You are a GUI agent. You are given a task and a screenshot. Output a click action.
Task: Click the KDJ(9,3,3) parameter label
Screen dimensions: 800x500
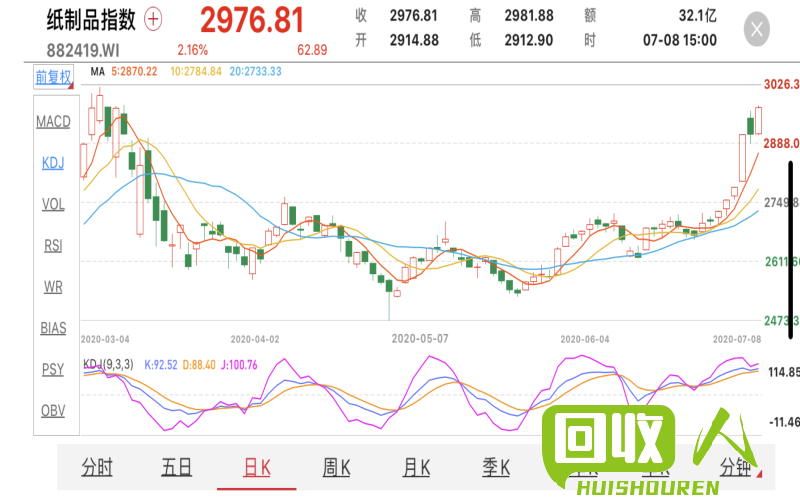[x=108, y=364]
